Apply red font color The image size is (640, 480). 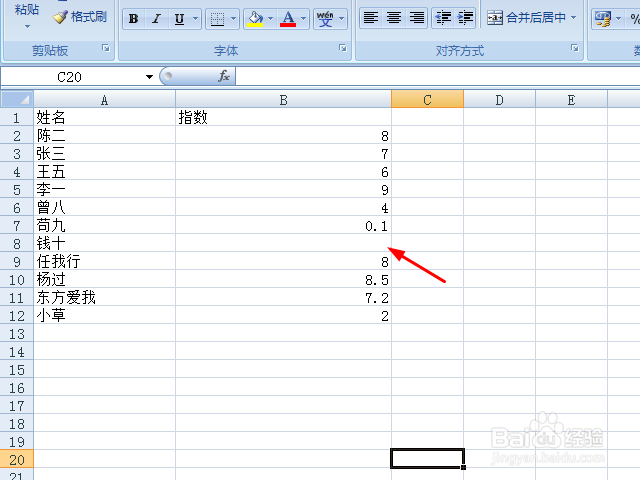point(288,19)
